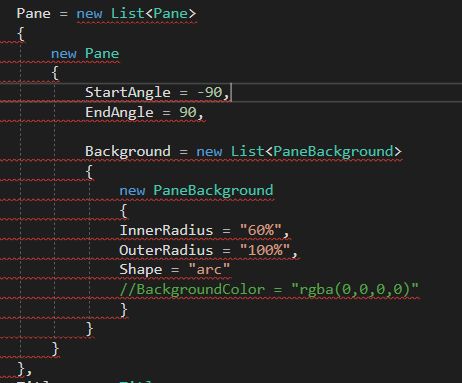Click "Background" property name
This screenshot has width=462, height=383.
[x=128, y=152]
